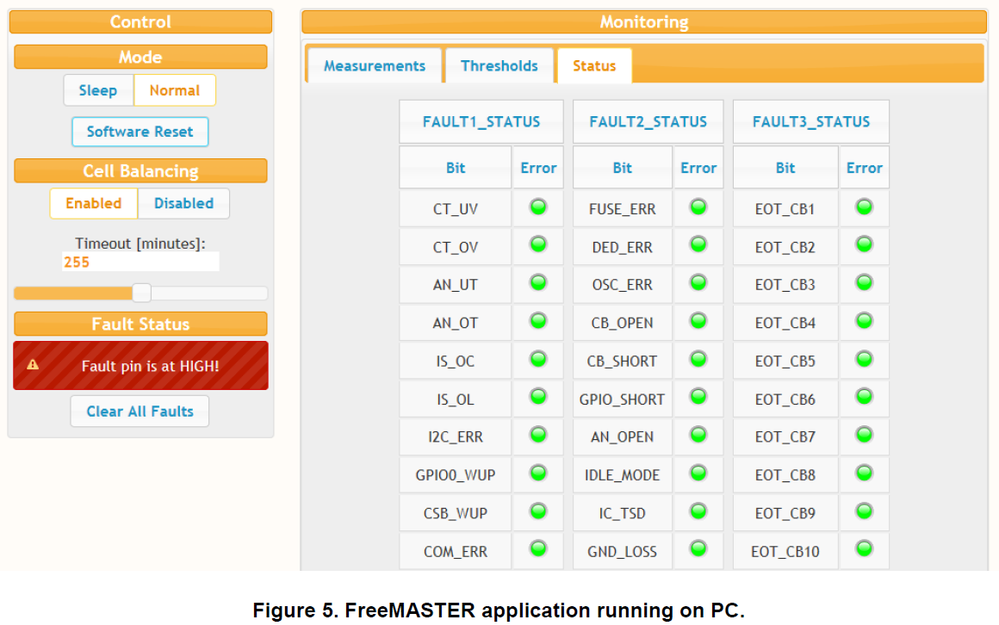Click the warning triangle in Fault Status
The height and width of the screenshot is (625, 999).
click(x=33, y=365)
